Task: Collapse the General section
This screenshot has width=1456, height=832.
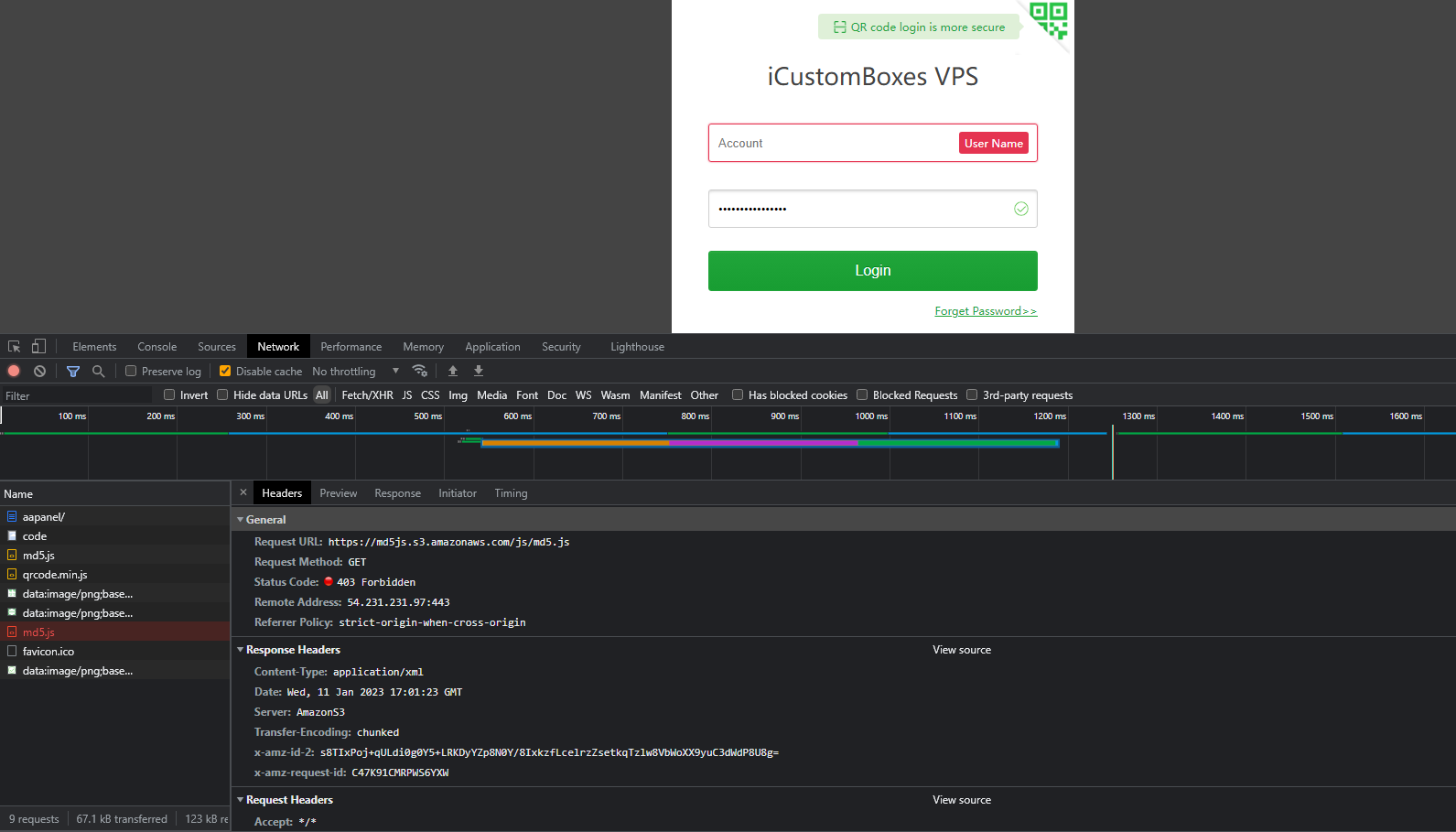Action: pyautogui.click(x=241, y=520)
